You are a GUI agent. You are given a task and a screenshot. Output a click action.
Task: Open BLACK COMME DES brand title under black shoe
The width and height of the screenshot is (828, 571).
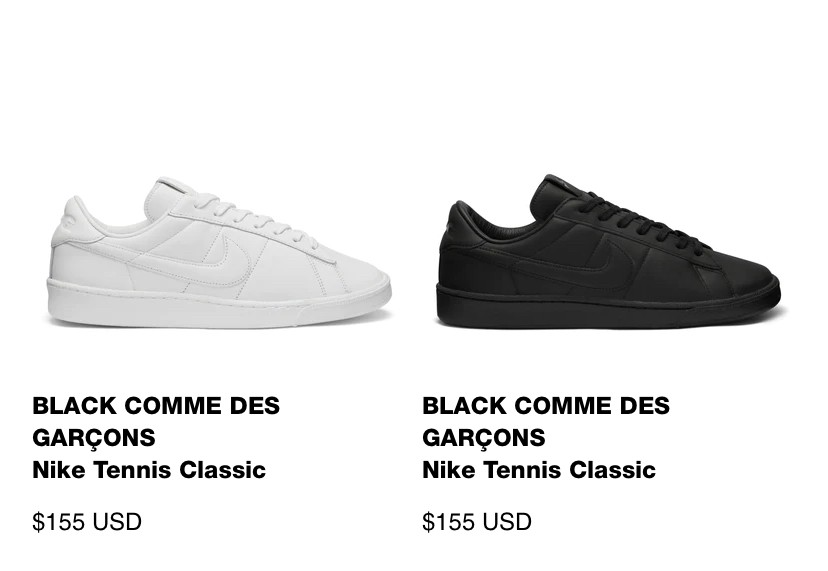[546, 406]
